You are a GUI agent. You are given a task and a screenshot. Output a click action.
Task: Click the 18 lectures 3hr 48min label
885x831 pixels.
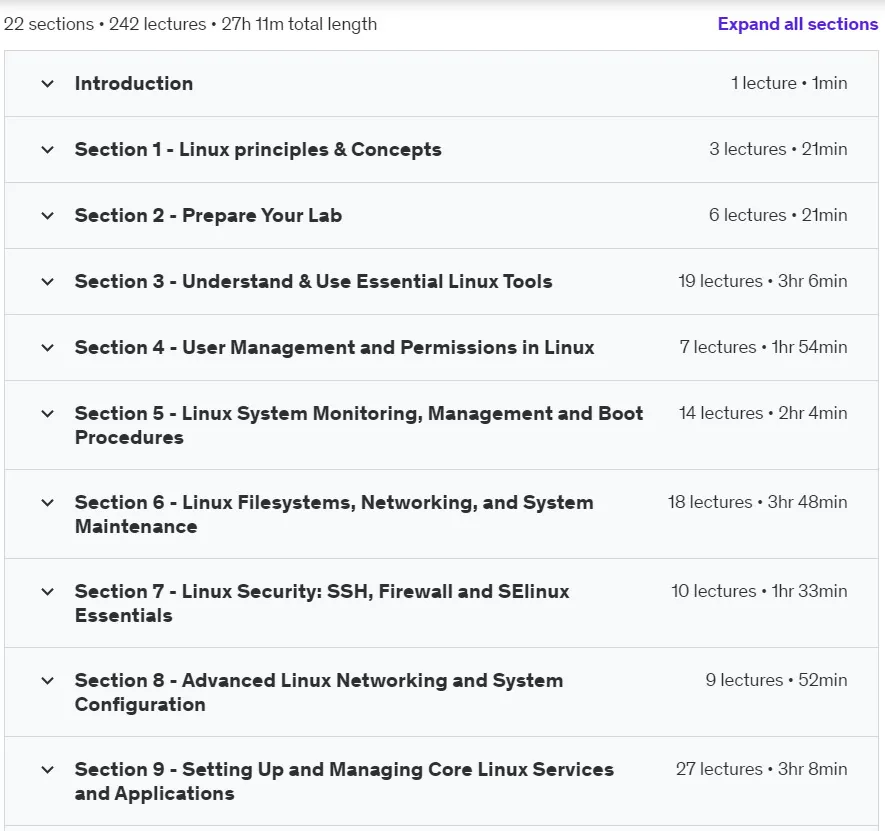point(757,502)
